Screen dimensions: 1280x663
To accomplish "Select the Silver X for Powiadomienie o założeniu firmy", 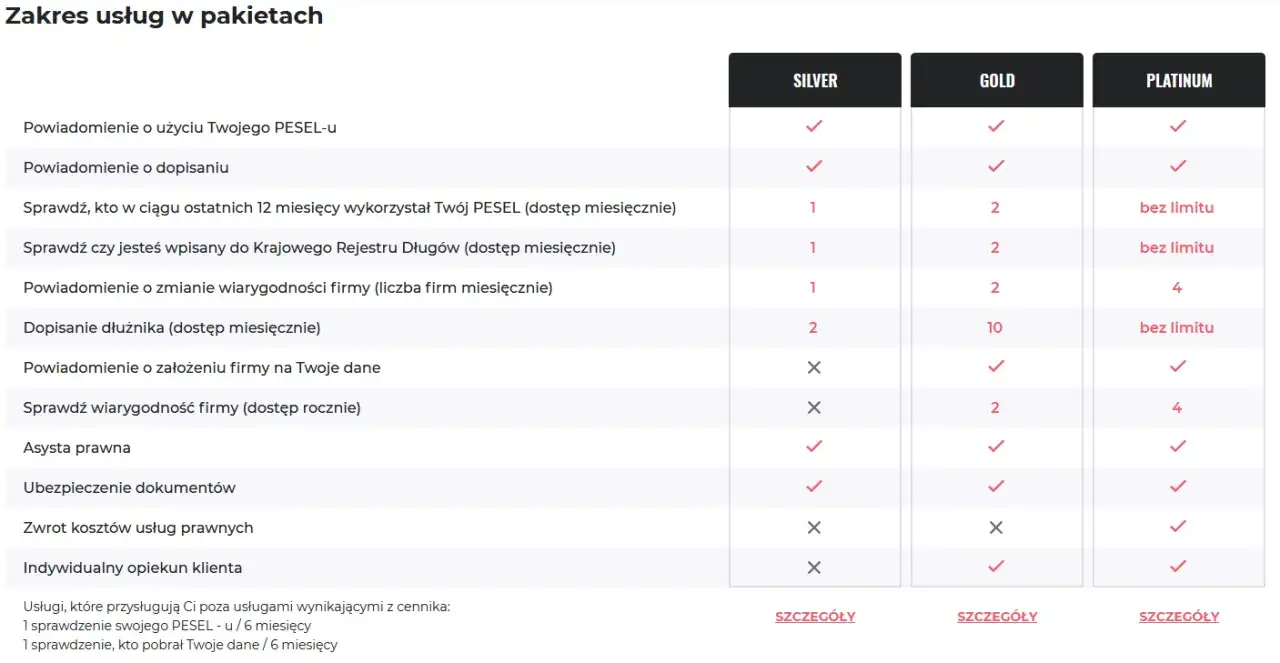I will (814, 367).
